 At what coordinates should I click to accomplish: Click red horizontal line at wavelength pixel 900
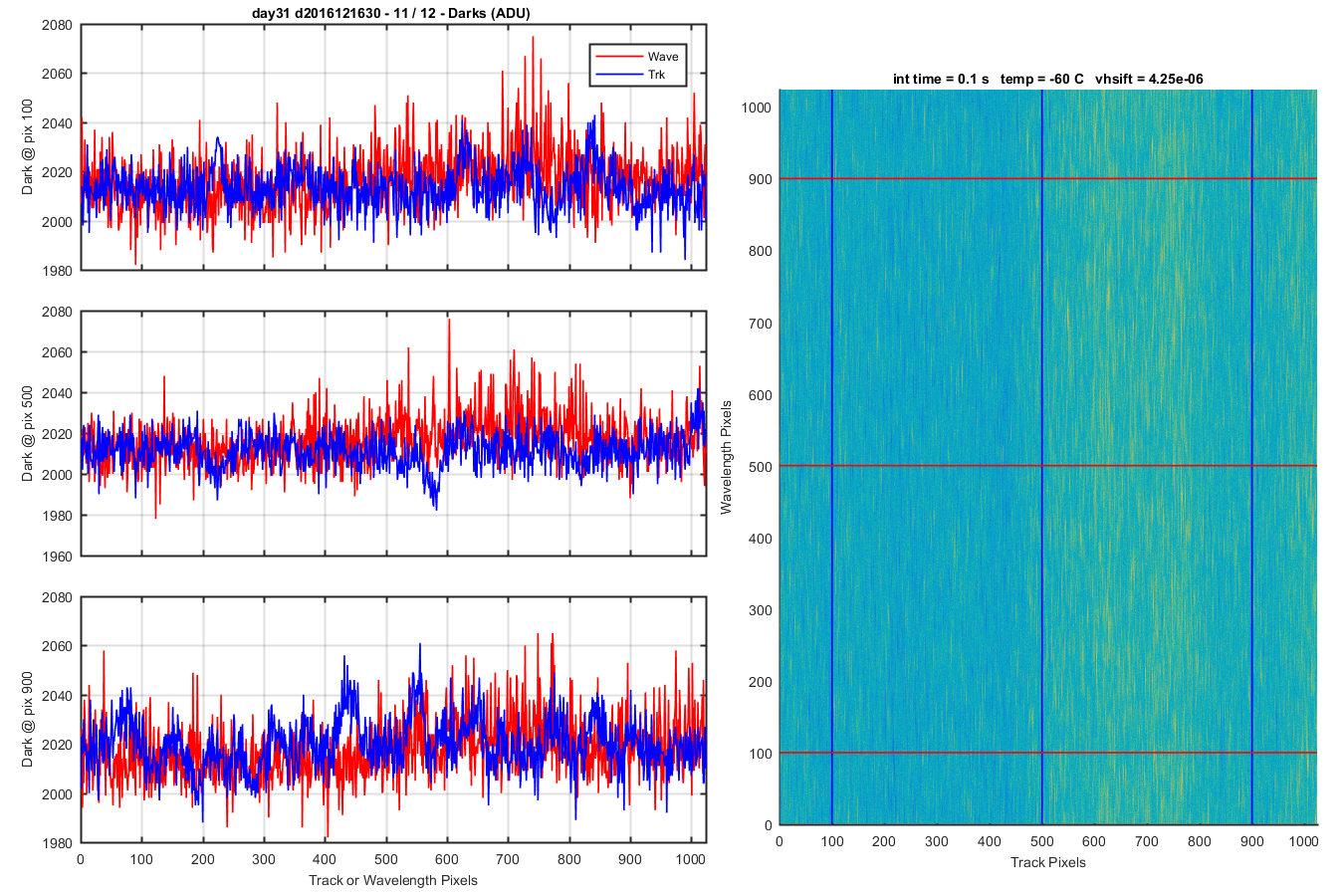1047,178
